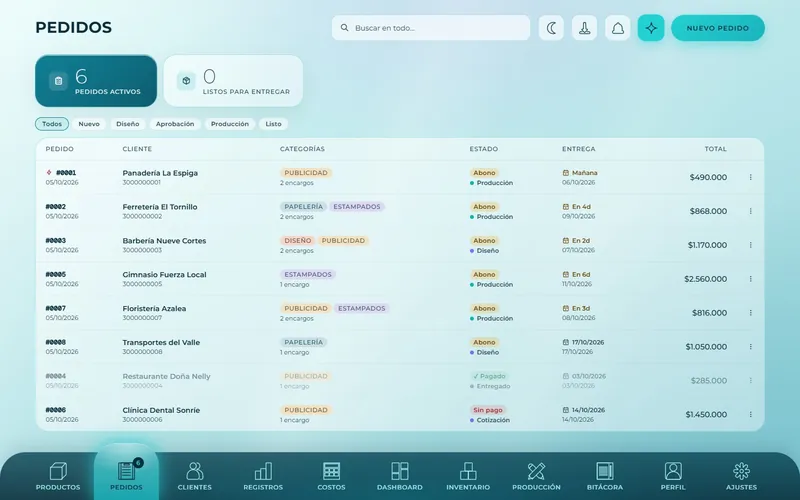This screenshot has width=800, height=500.
Task: Click PAPELERÍA tag on Ferretería El Tornillo row
Action: point(304,207)
